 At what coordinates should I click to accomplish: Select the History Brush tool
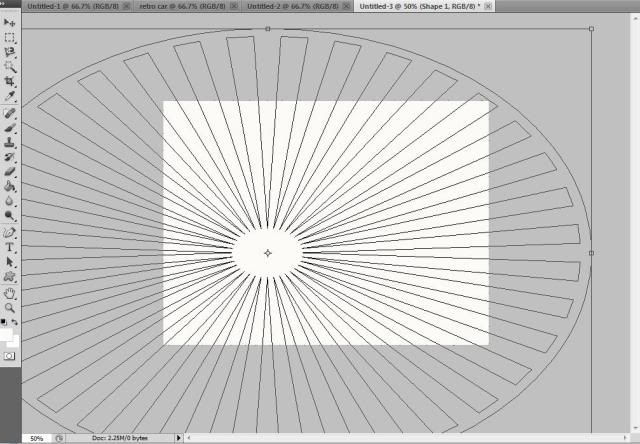tap(9, 157)
